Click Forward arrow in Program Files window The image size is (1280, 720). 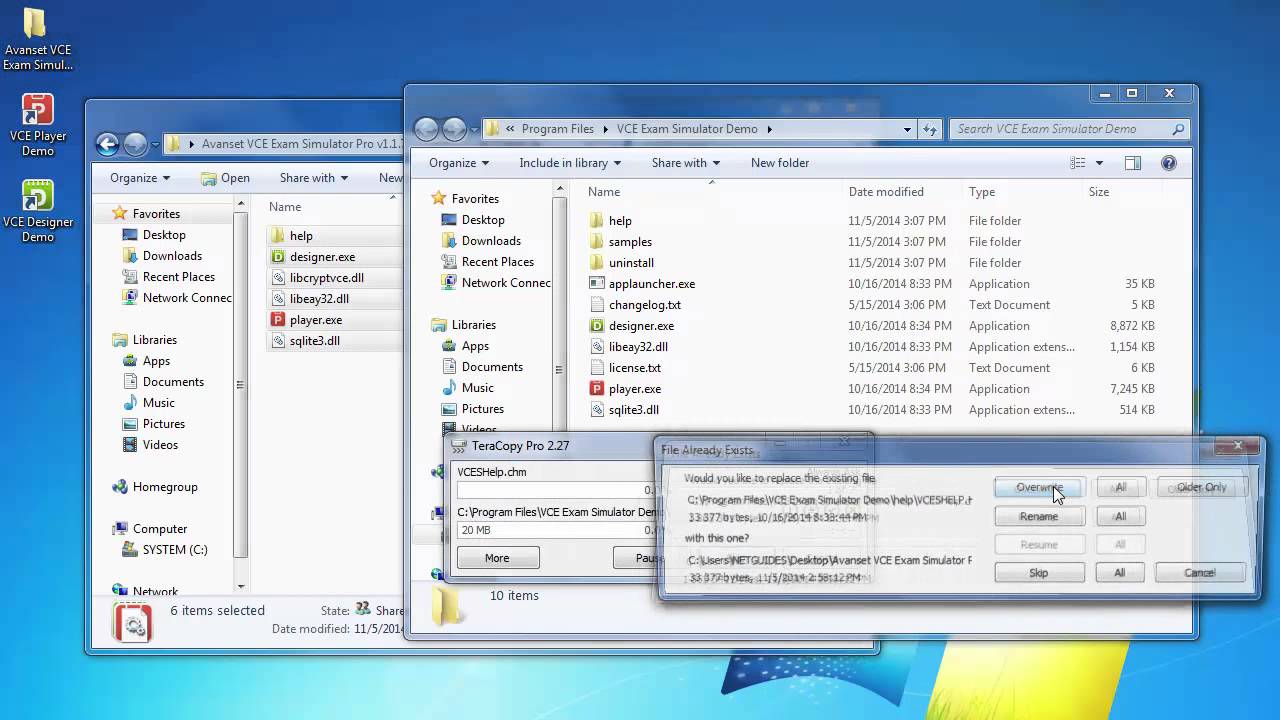455,129
